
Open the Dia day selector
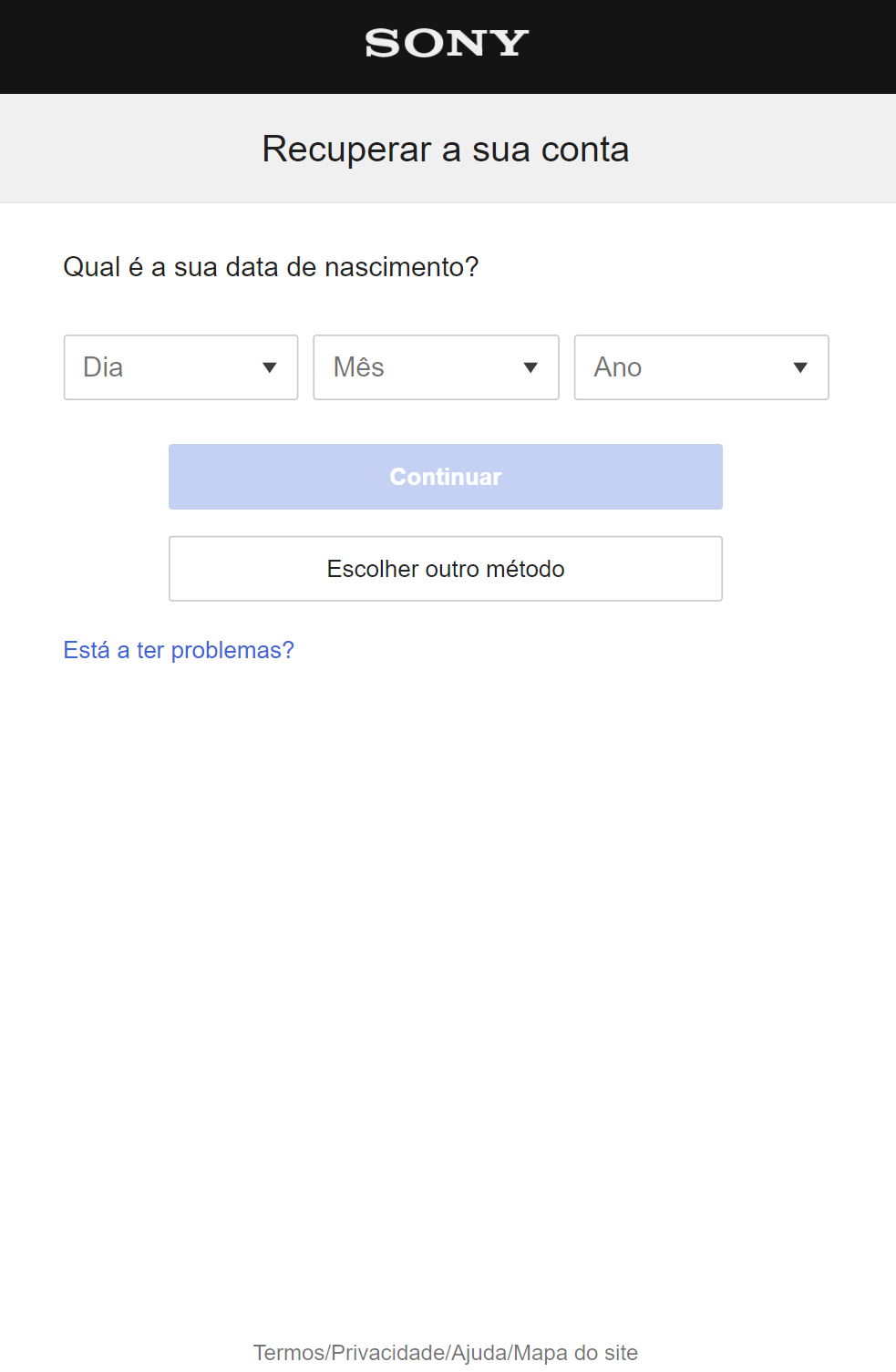(180, 367)
